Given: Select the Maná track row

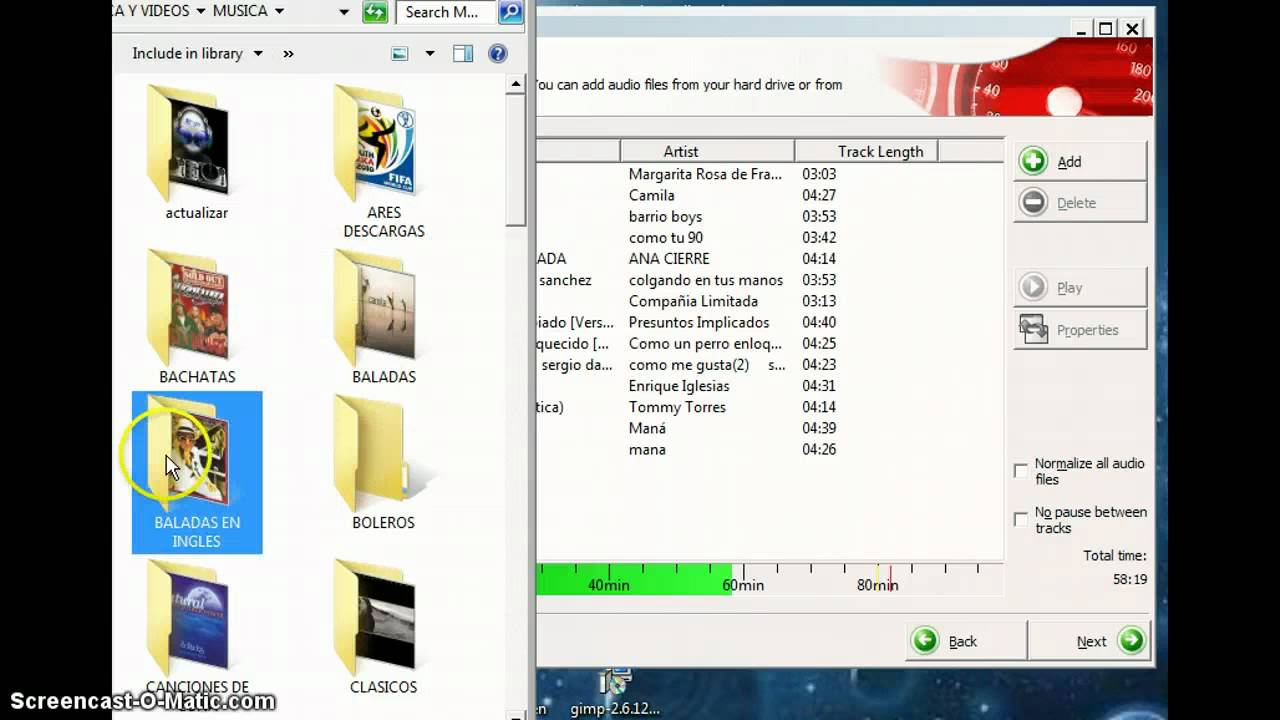Looking at the screenshot, I should 769,428.
